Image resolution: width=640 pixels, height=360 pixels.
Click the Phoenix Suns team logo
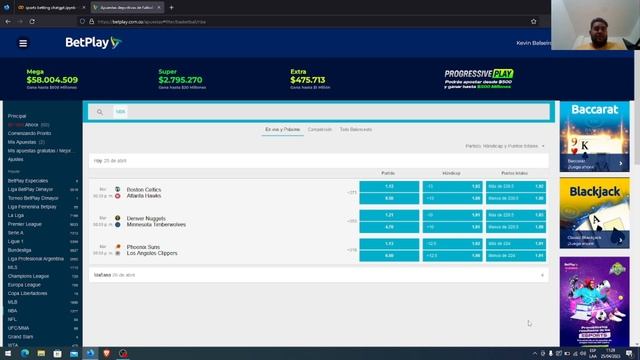[118, 247]
